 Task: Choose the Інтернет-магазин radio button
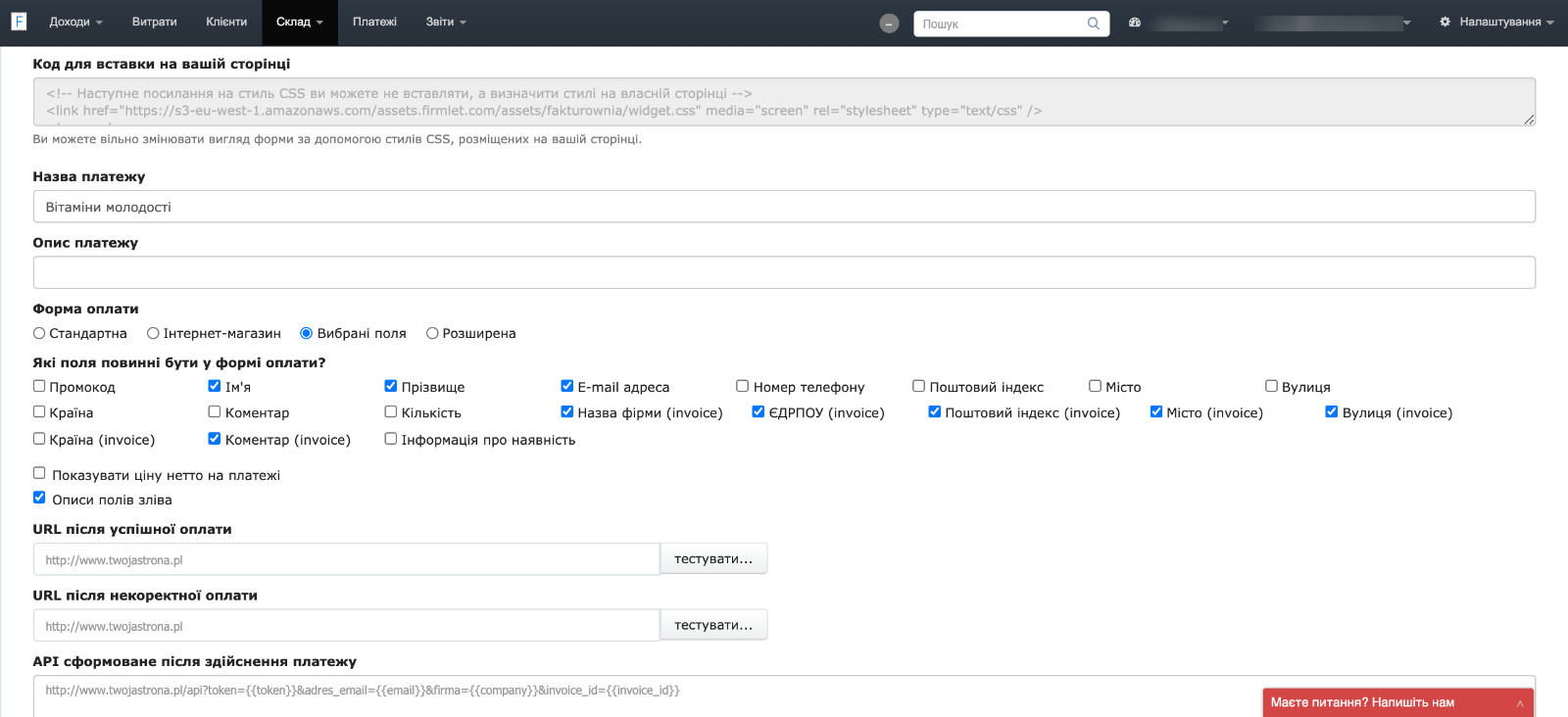coord(153,333)
